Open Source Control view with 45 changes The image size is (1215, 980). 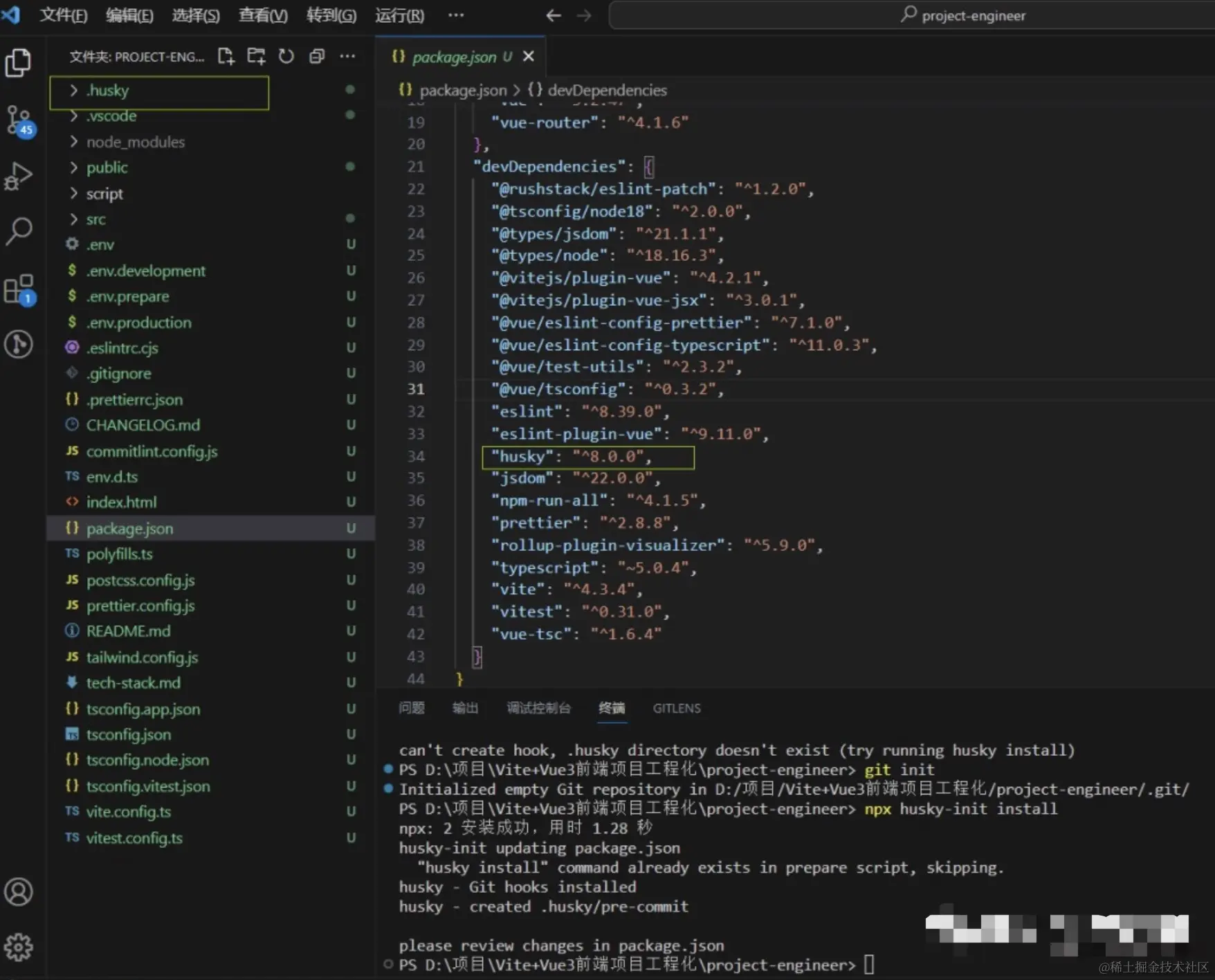point(19,121)
